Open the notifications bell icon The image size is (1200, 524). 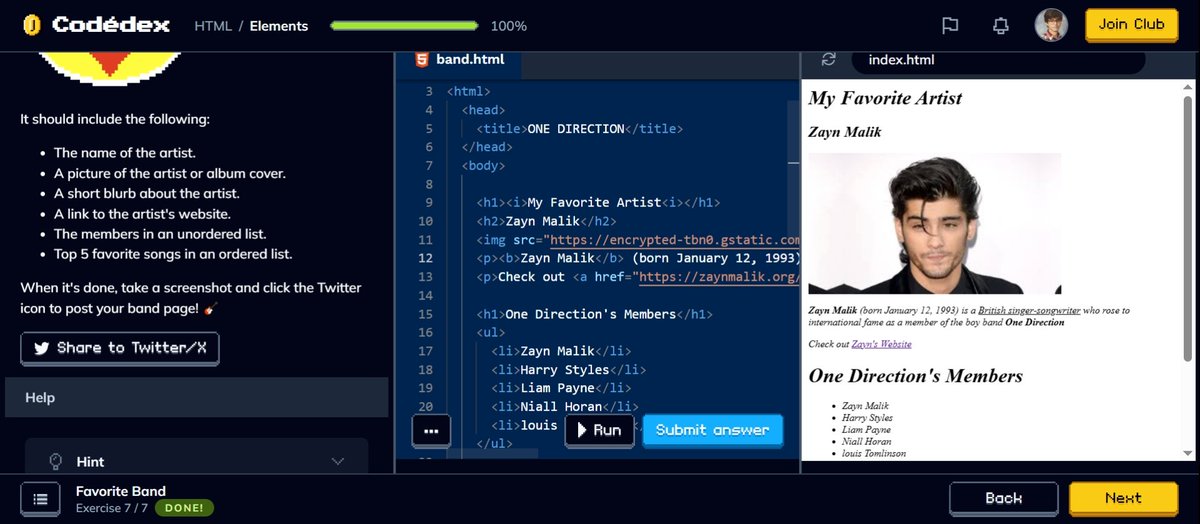coord(1000,26)
